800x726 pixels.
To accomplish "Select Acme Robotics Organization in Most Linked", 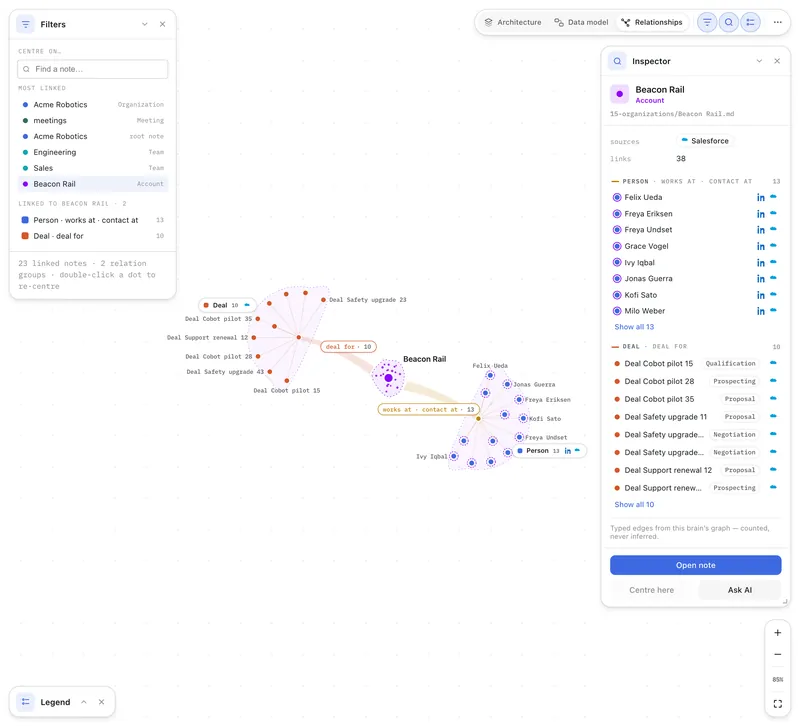I will (92, 105).
